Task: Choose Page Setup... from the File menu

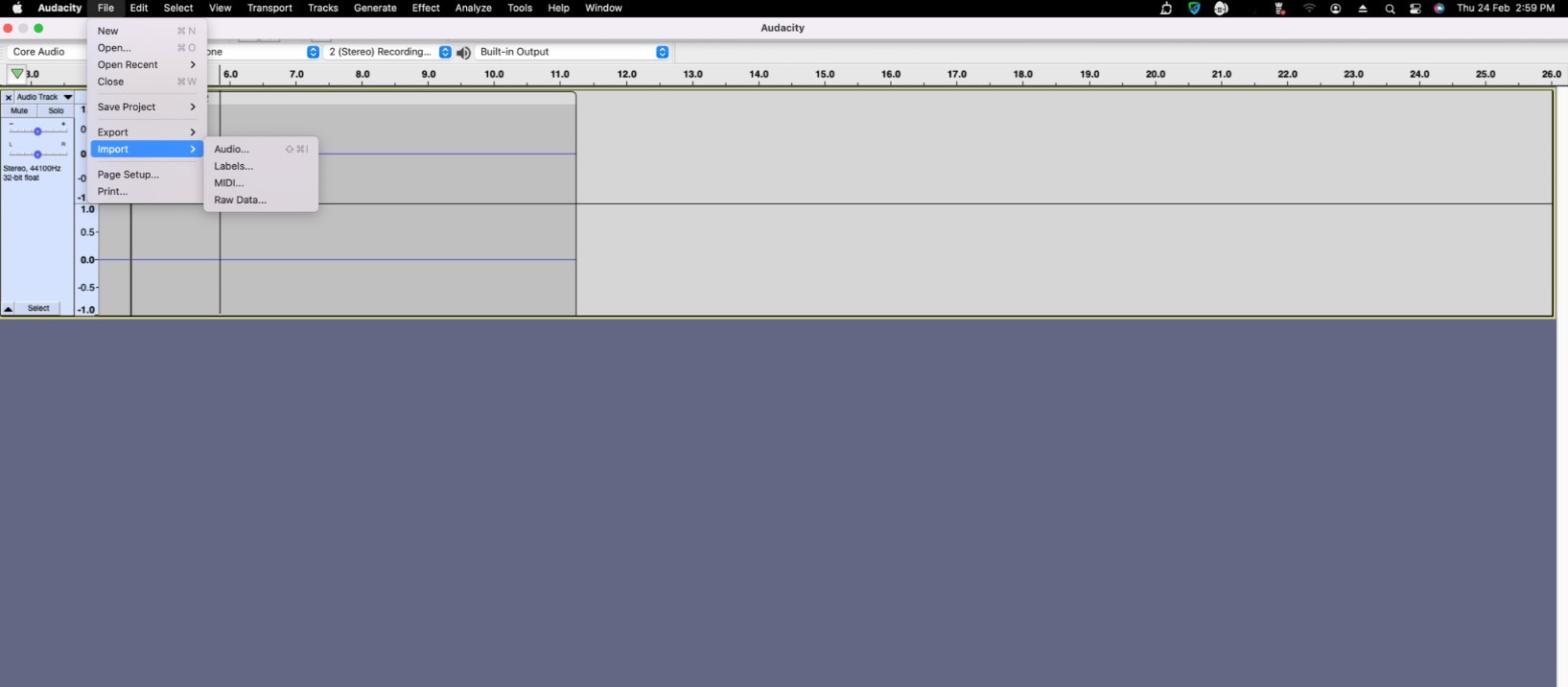Action: coord(147,175)
